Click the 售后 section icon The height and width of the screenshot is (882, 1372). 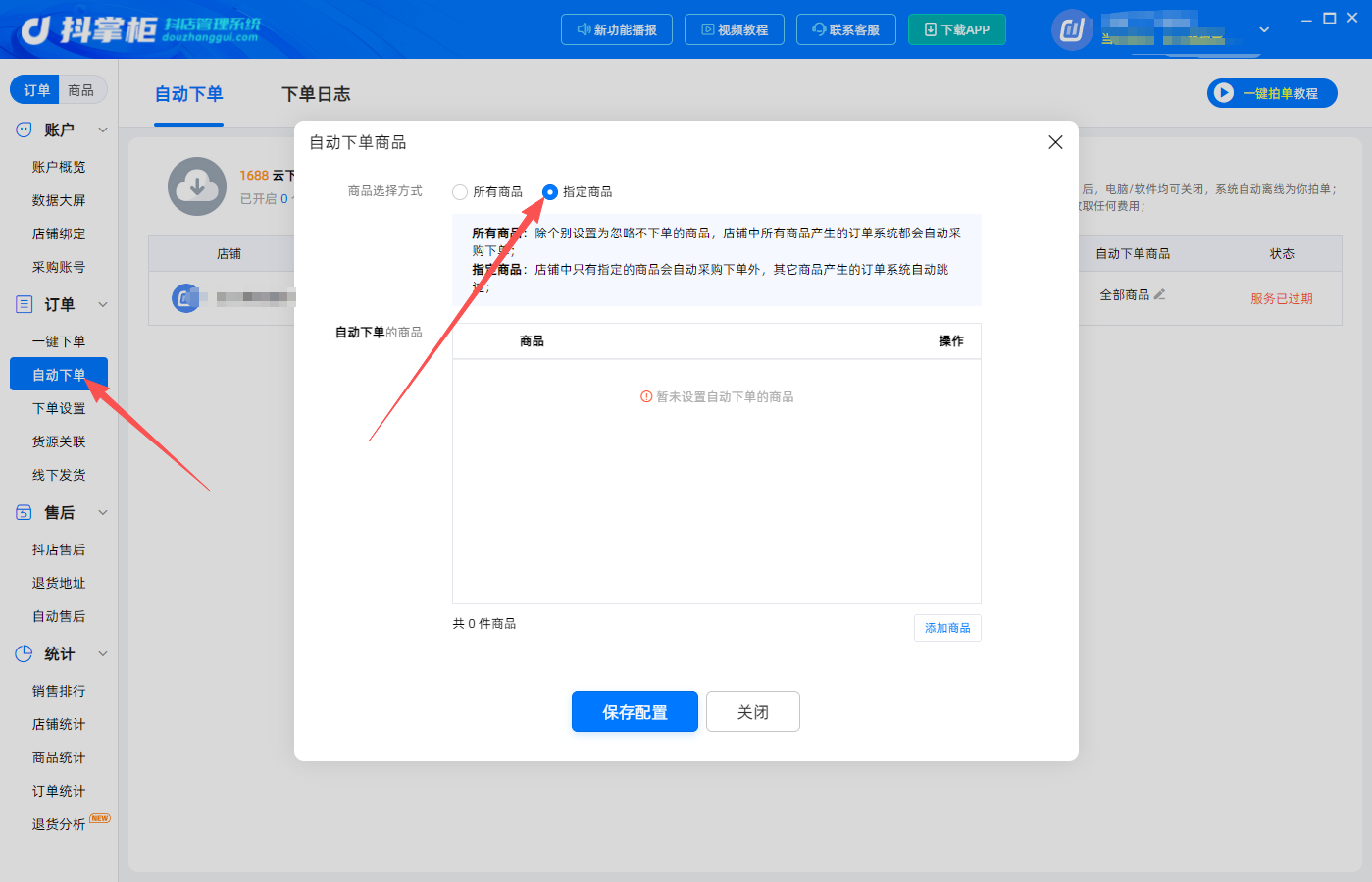click(24, 512)
